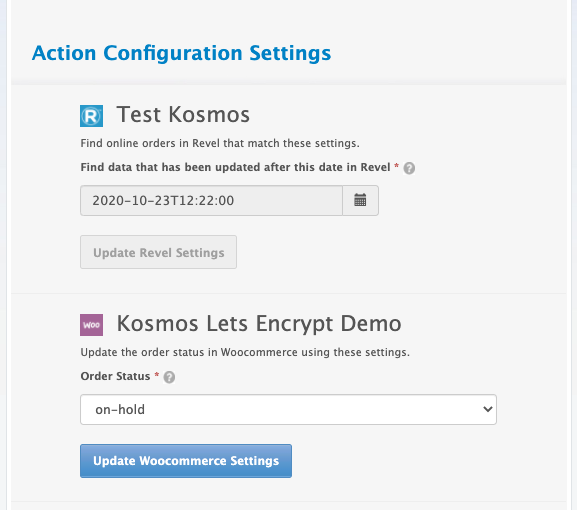Open the Order Status on-hold dropdown
This screenshot has height=510, width=577.
coord(288,410)
